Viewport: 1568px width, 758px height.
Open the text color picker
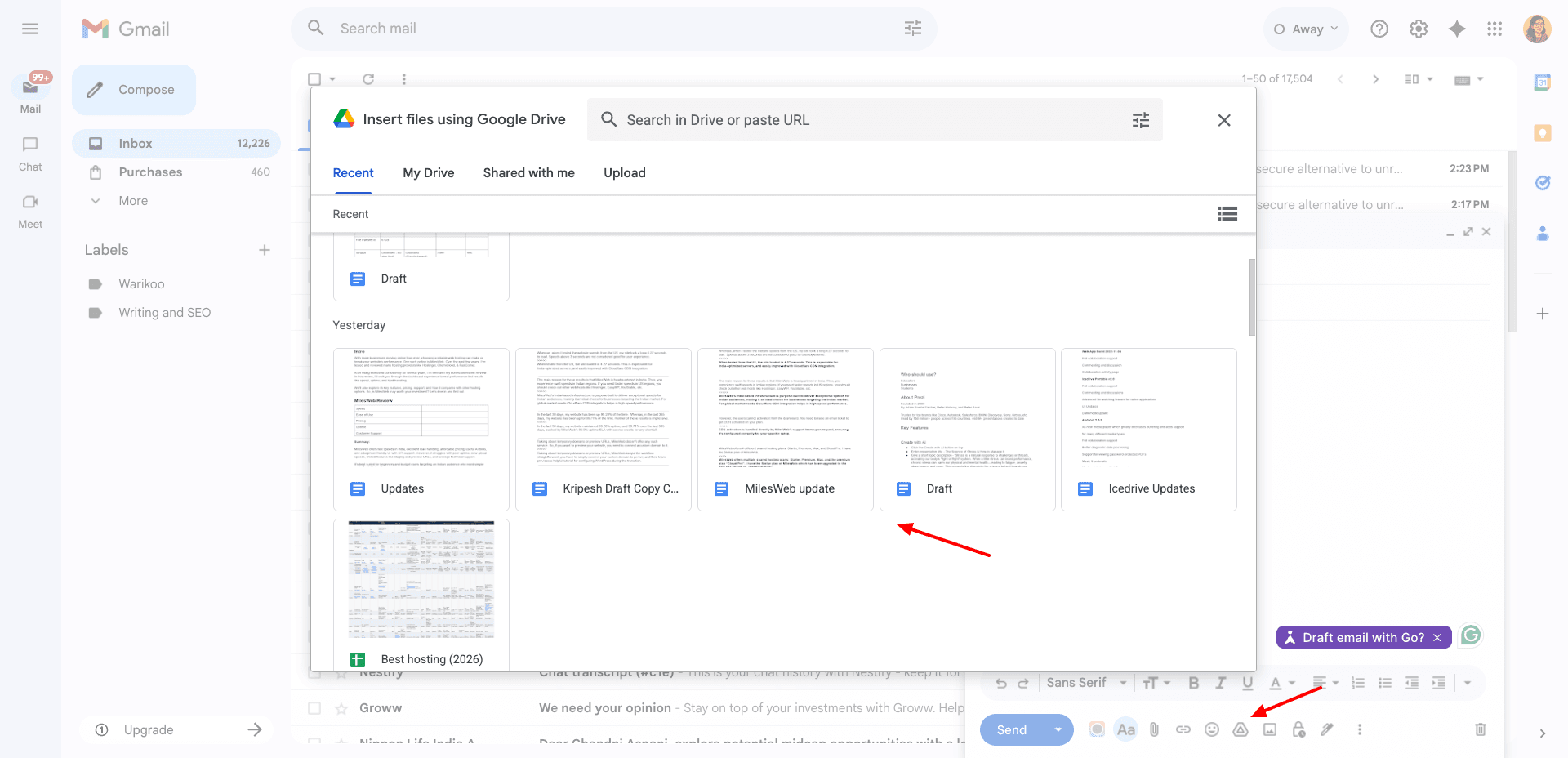[x=1281, y=683]
